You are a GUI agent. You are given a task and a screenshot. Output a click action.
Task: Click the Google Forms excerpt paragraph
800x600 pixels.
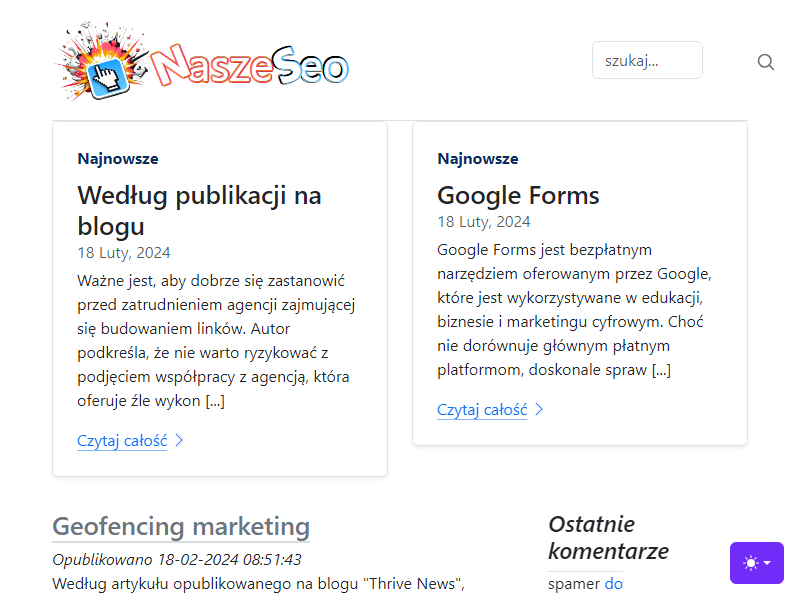[574, 310]
